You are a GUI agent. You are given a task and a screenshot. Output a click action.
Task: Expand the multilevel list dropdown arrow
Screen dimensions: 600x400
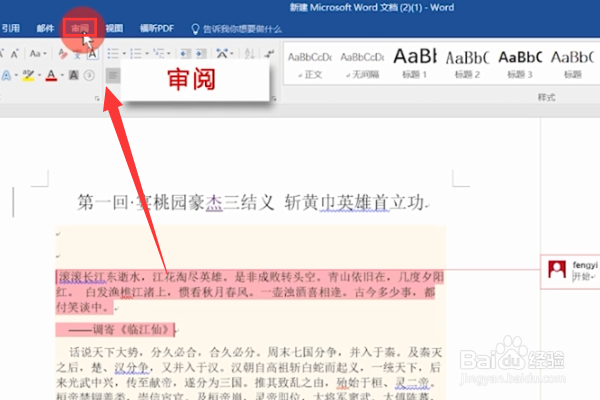(x=168, y=54)
